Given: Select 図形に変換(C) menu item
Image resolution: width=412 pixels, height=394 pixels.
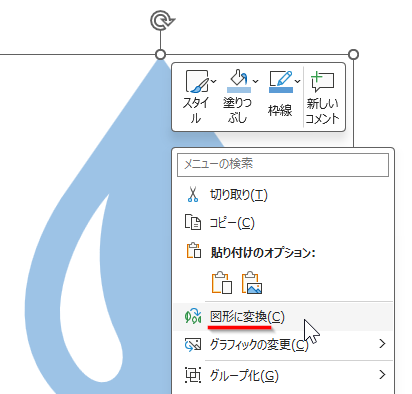Looking at the screenshot, I should coord(283,317).
